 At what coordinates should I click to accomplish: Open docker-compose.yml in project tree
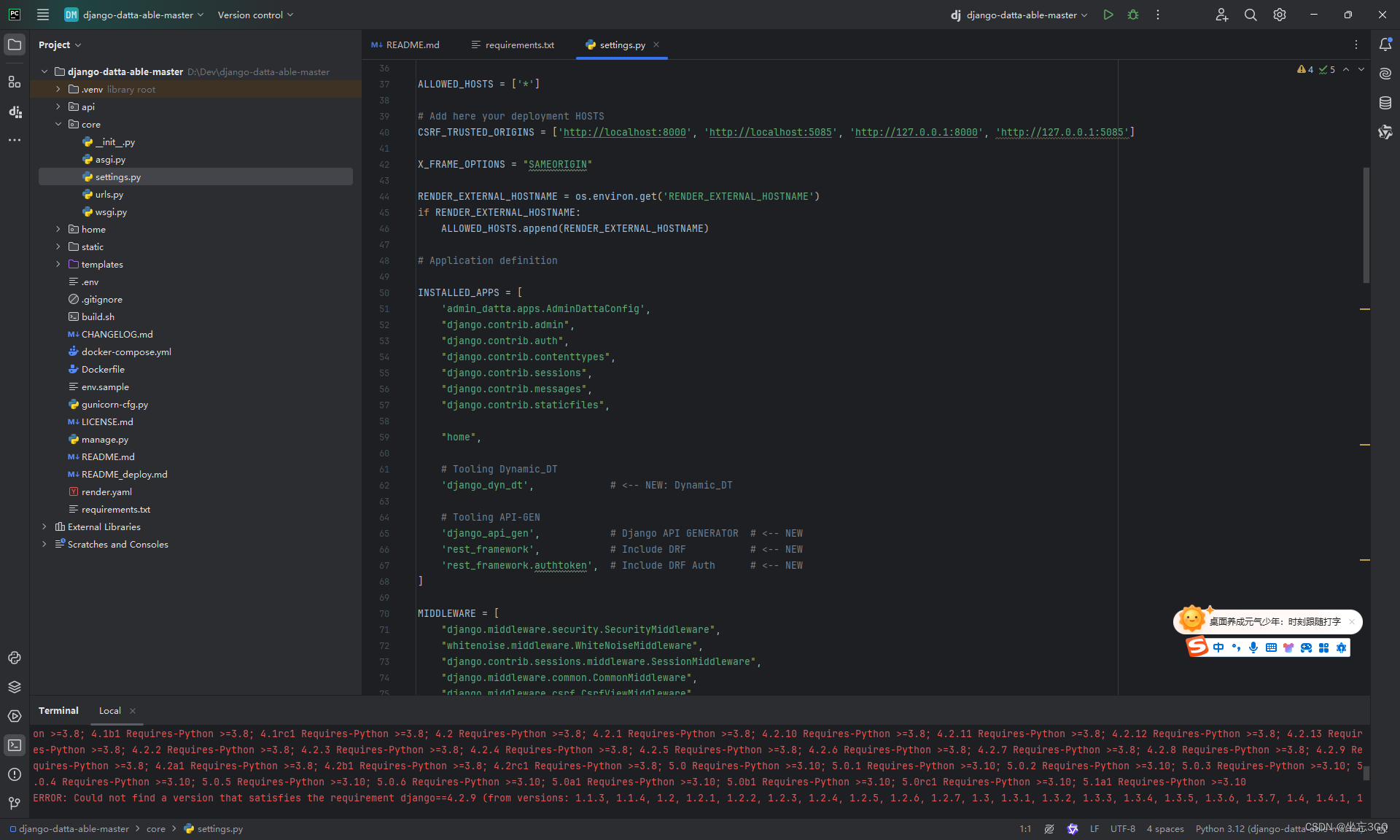[126, 351]
